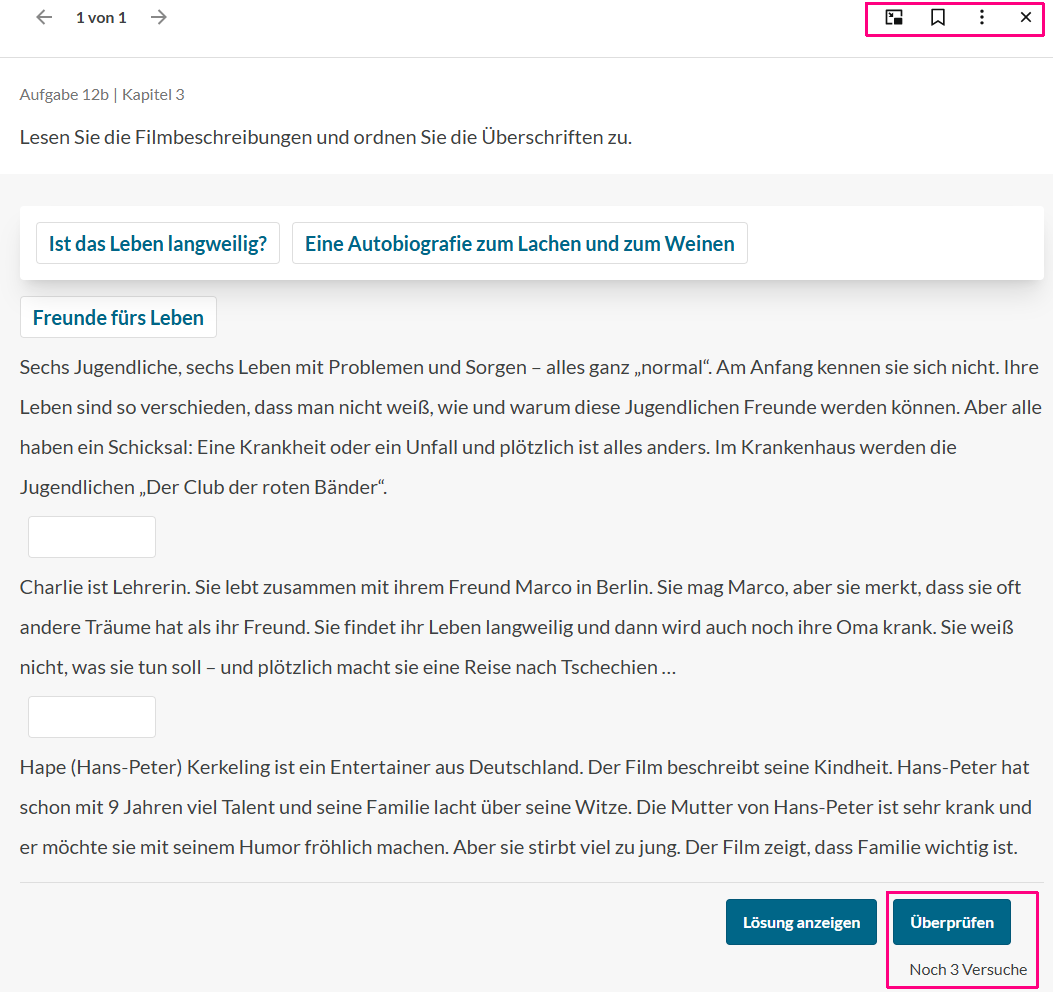Open the three-dot more options menu
Viewport: 1053px width, 992px height.
(982, 17)
